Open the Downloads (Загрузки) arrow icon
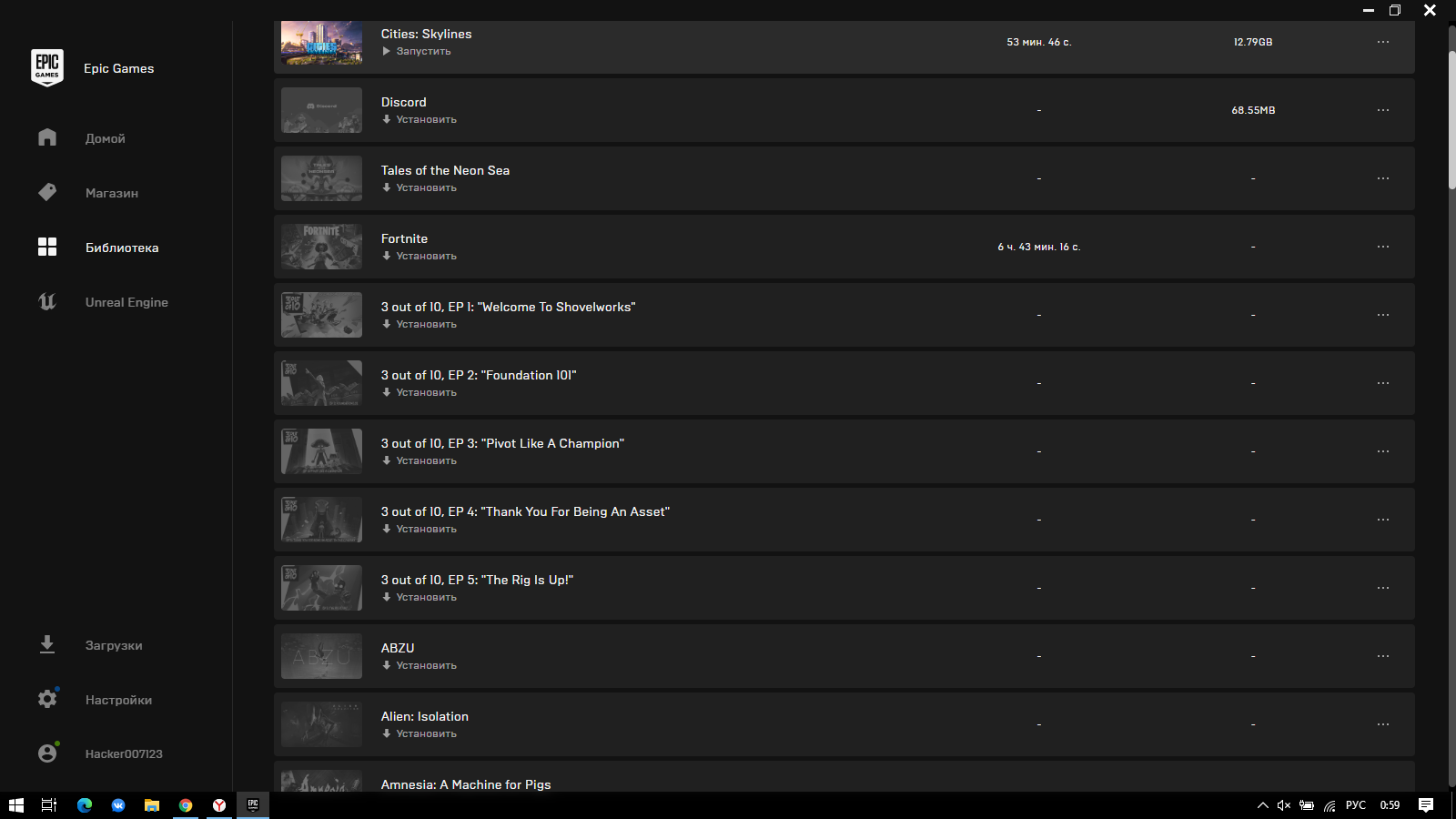Viewport: 1456px width, 819px height. pyautogui.click(x=47, y=644)
